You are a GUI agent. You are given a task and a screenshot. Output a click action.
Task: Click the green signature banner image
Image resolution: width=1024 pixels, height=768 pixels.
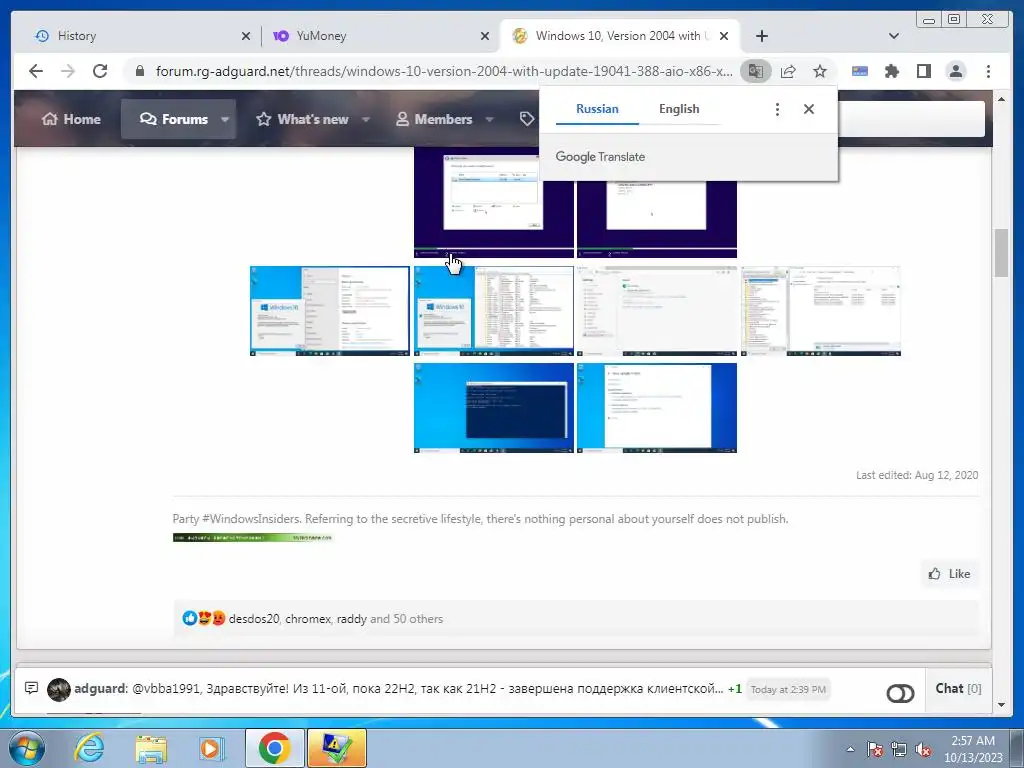(253, 537)
